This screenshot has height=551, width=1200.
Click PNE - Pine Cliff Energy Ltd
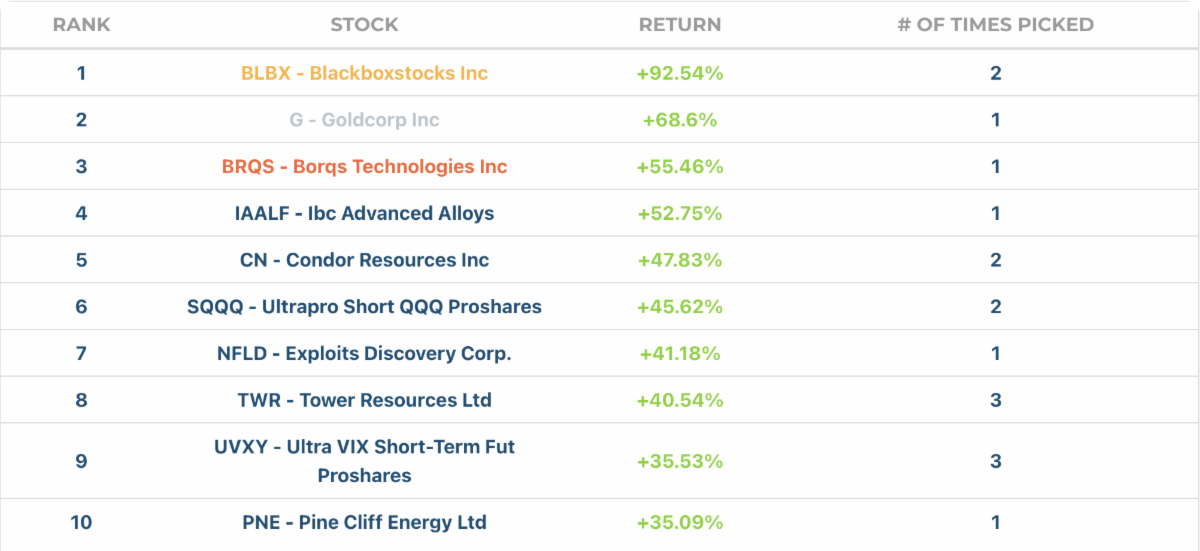(x=364, y=522)
